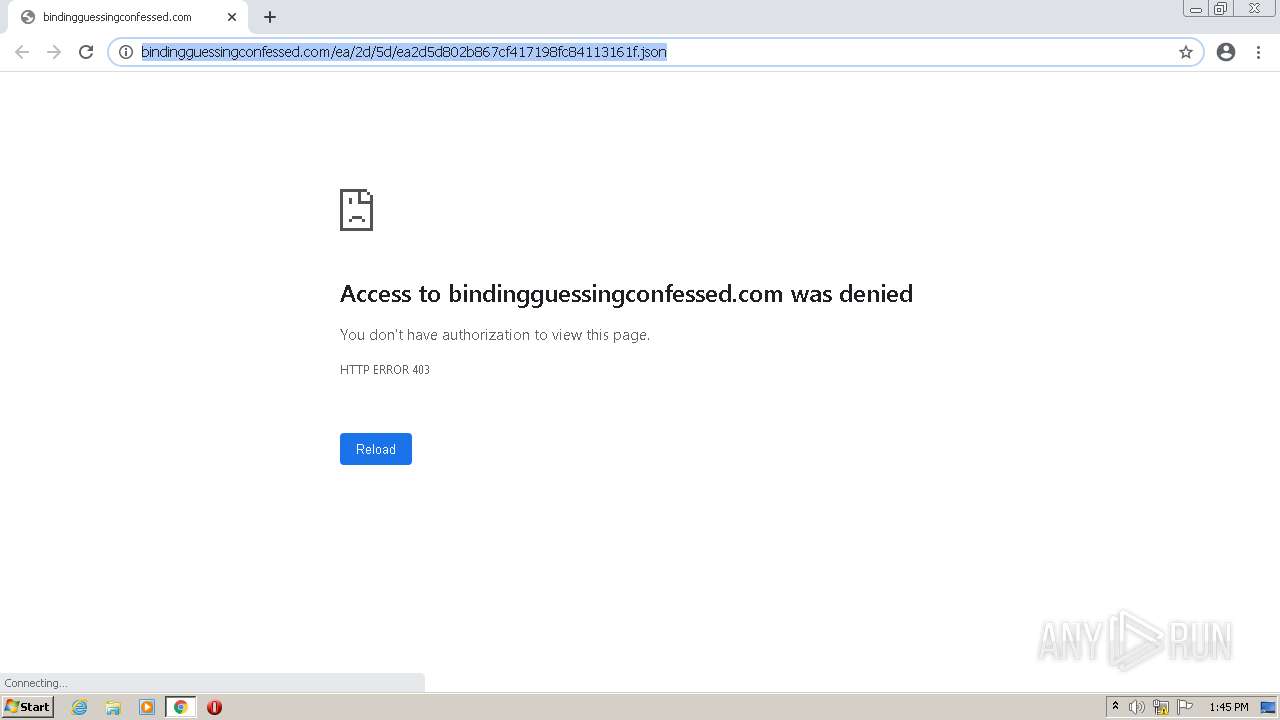Reload page using toolbar refresh icon
This screenshot has width=1280, height=720.
(86, 52)
